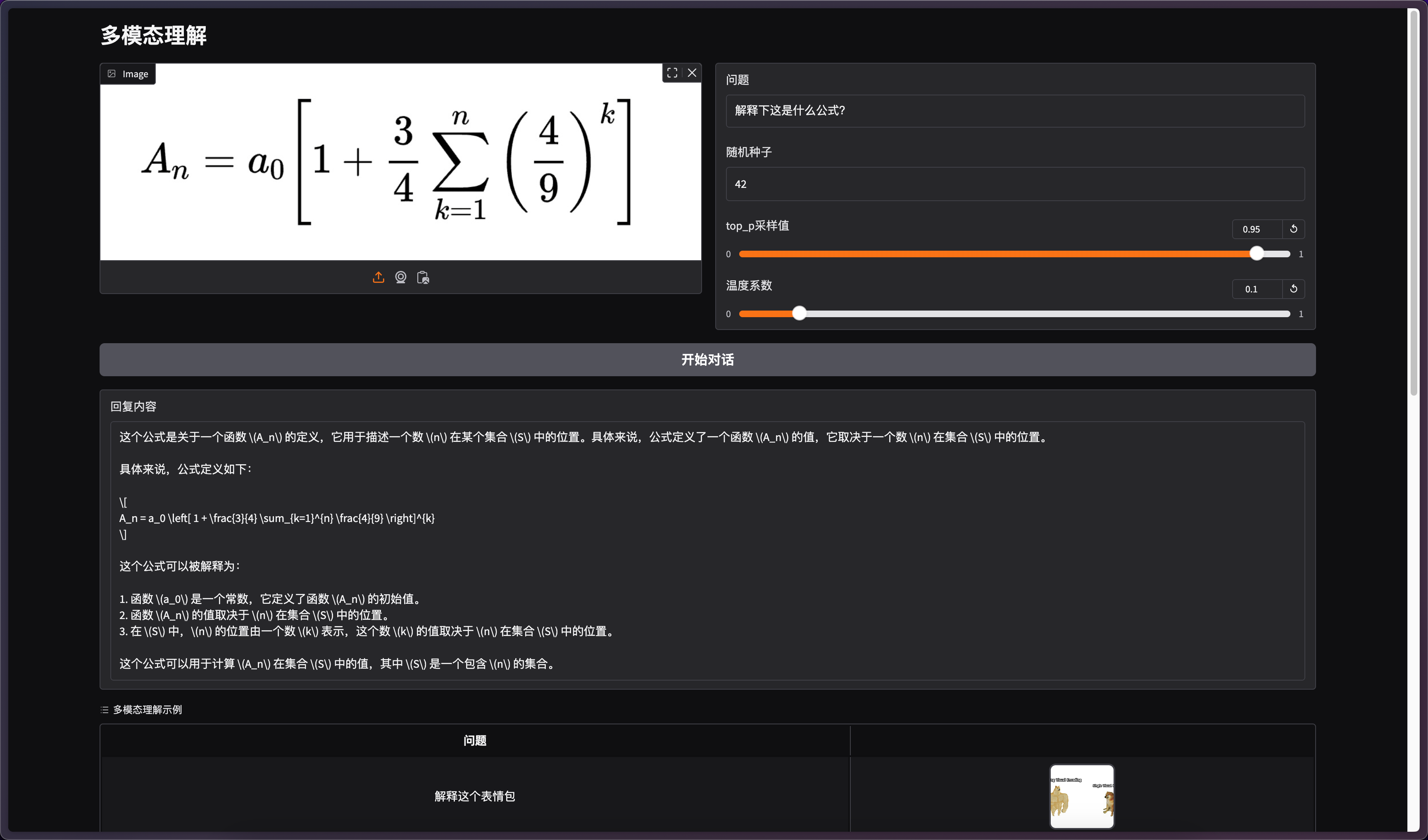
Task: Click the 问题 question input field
Action: [1014, 111]
